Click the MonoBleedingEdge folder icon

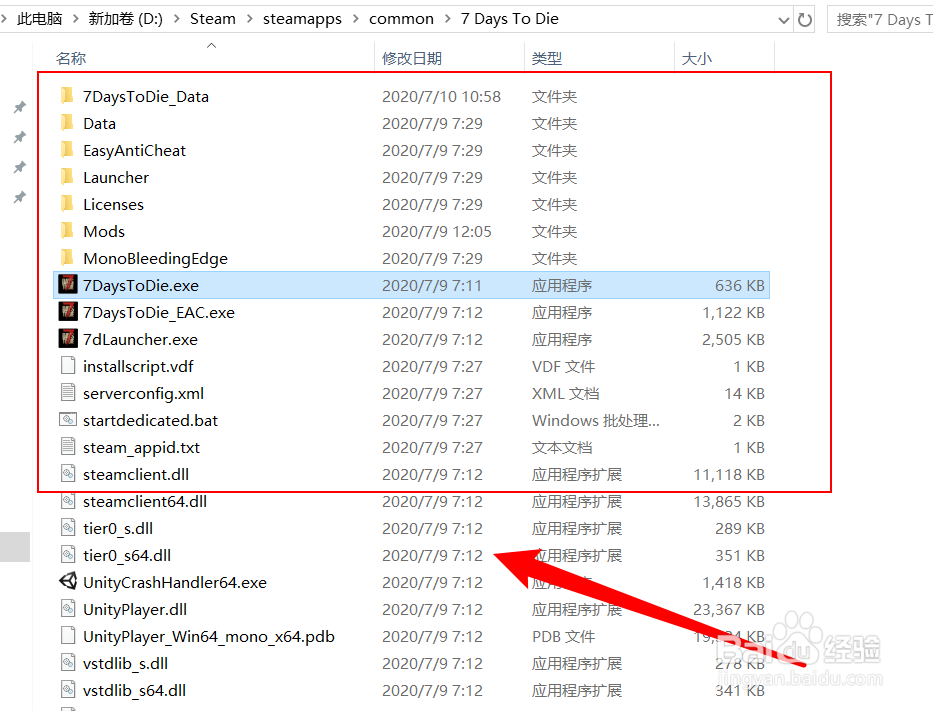67,258
